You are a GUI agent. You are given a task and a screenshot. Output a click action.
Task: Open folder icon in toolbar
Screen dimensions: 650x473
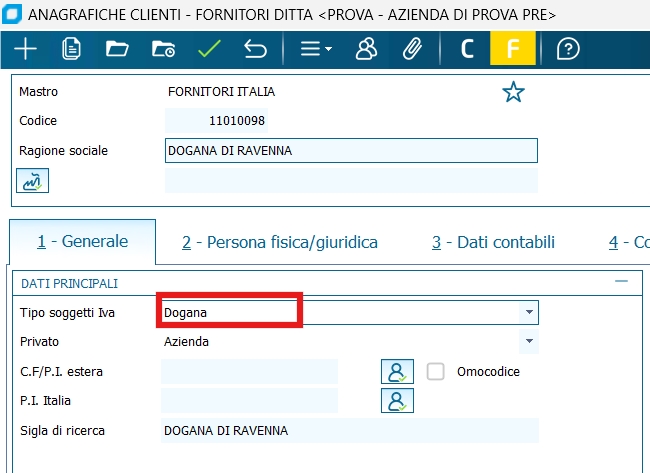click(117, 49)
